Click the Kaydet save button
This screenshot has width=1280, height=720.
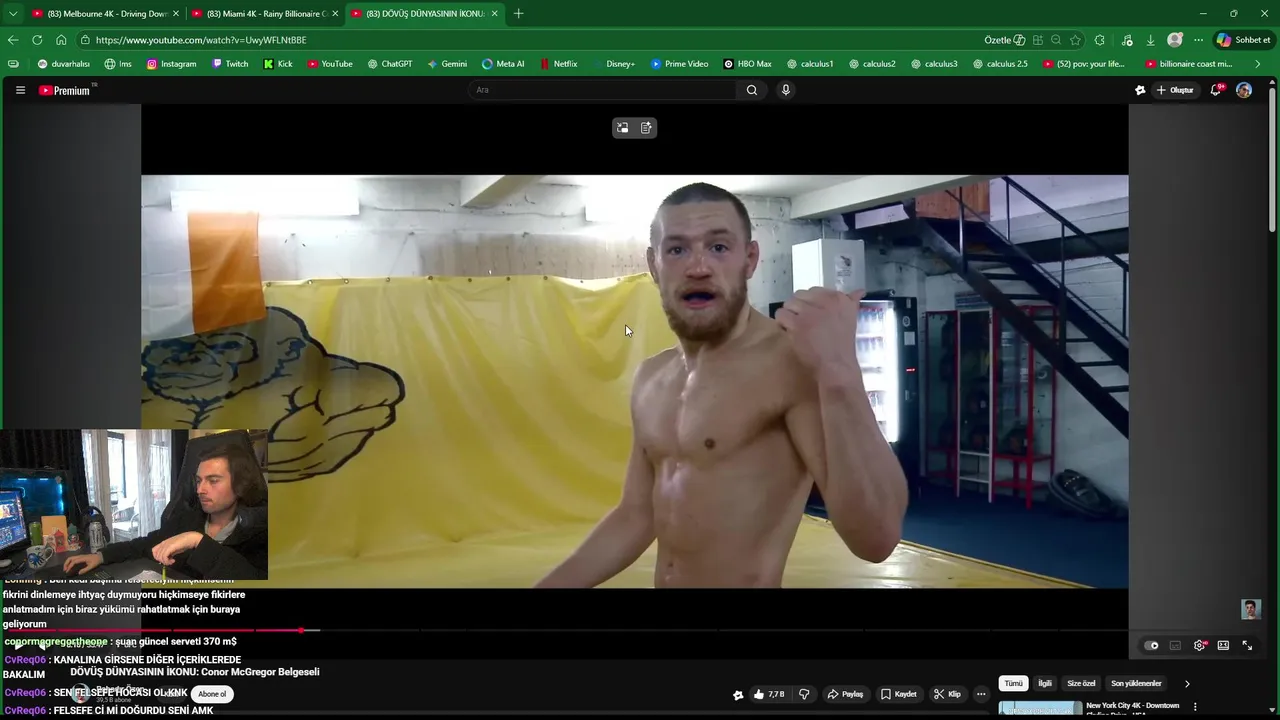[898, 694]
